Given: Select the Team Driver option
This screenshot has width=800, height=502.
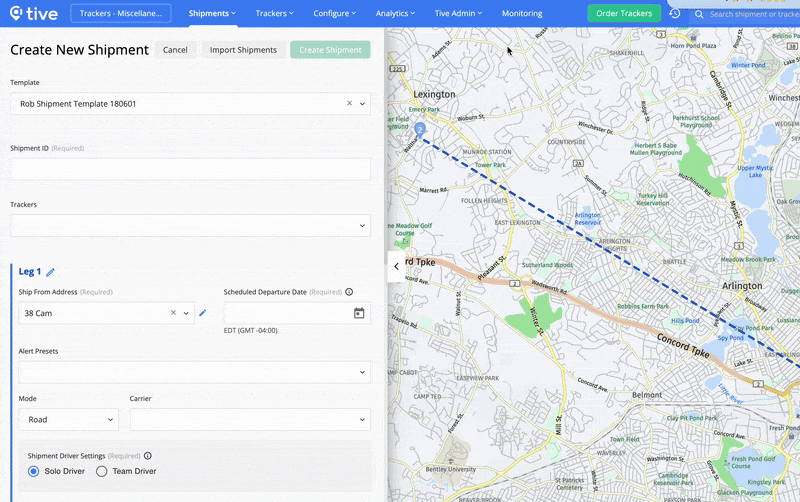Looking at the screenshot, I should 102,471.
